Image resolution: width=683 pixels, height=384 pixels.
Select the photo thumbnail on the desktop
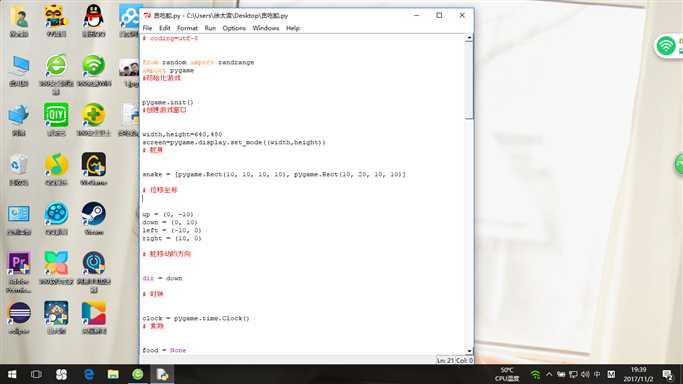click(x=130, y=71)
